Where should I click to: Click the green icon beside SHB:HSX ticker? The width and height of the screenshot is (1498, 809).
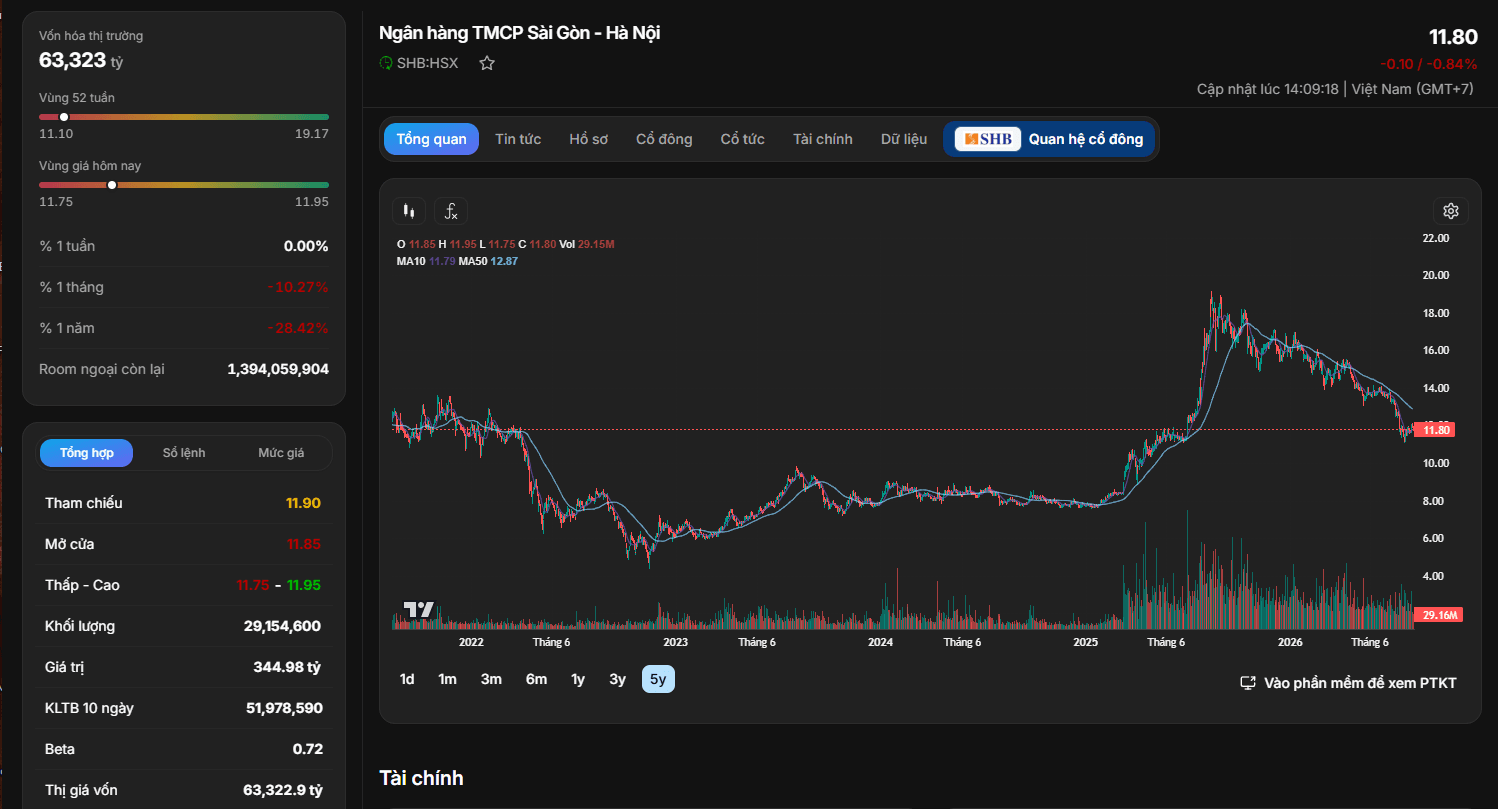click(x=386, y=63)
